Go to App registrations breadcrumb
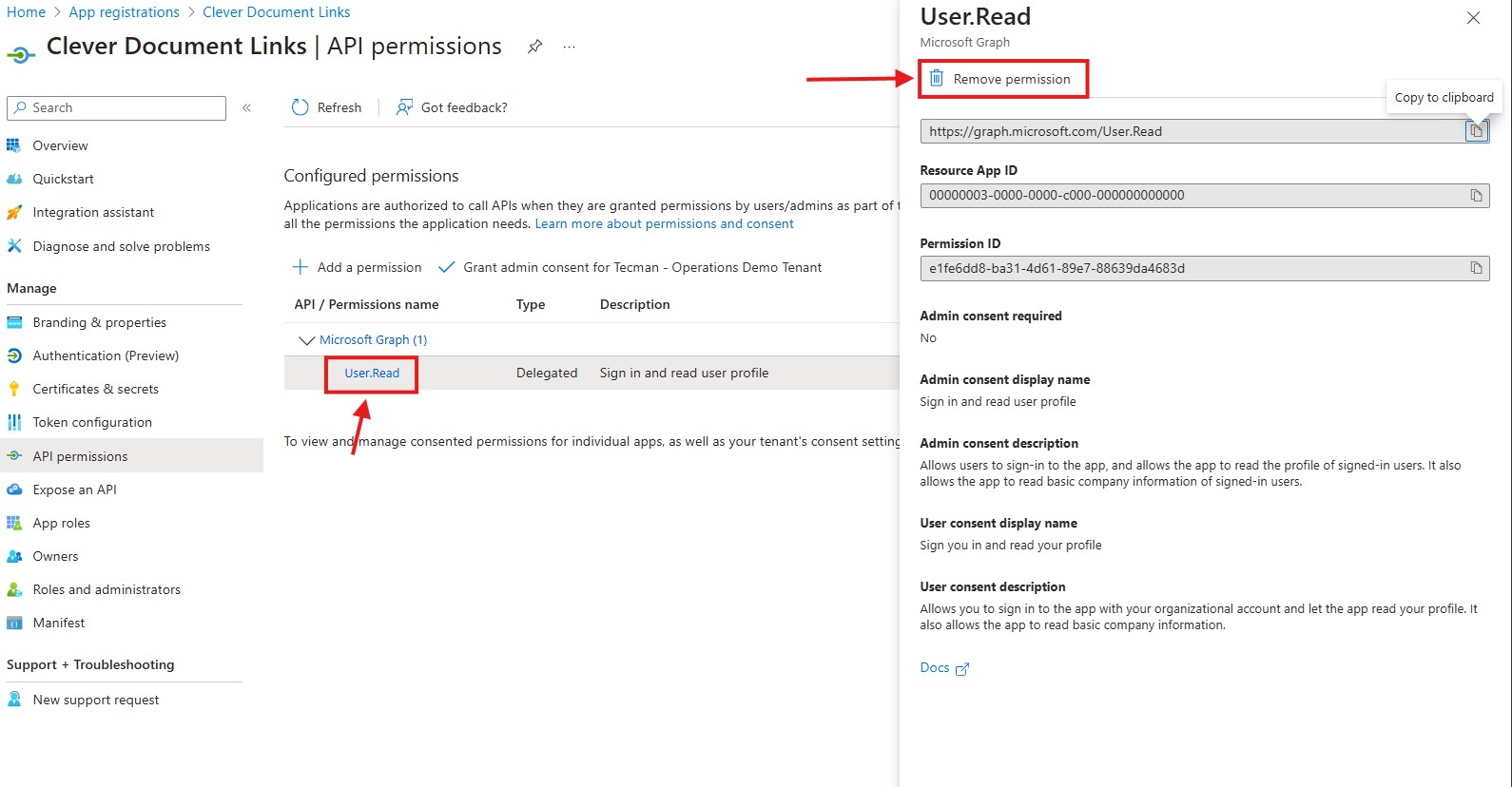The width and height of the screenshot is (1512, 787). [125, 12]
